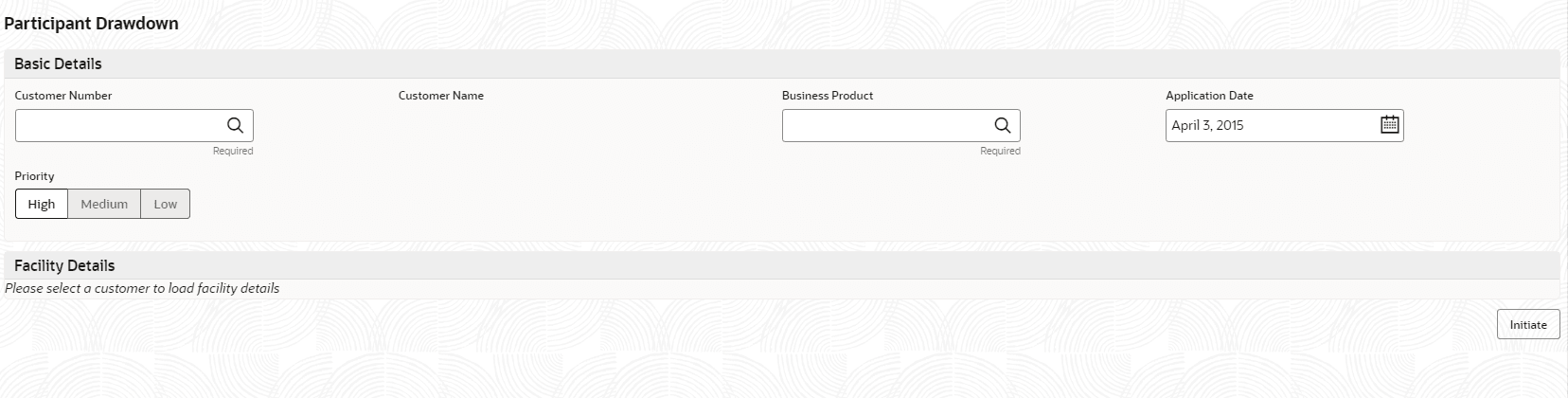Expand the Facility Details section header

[64, 265]
